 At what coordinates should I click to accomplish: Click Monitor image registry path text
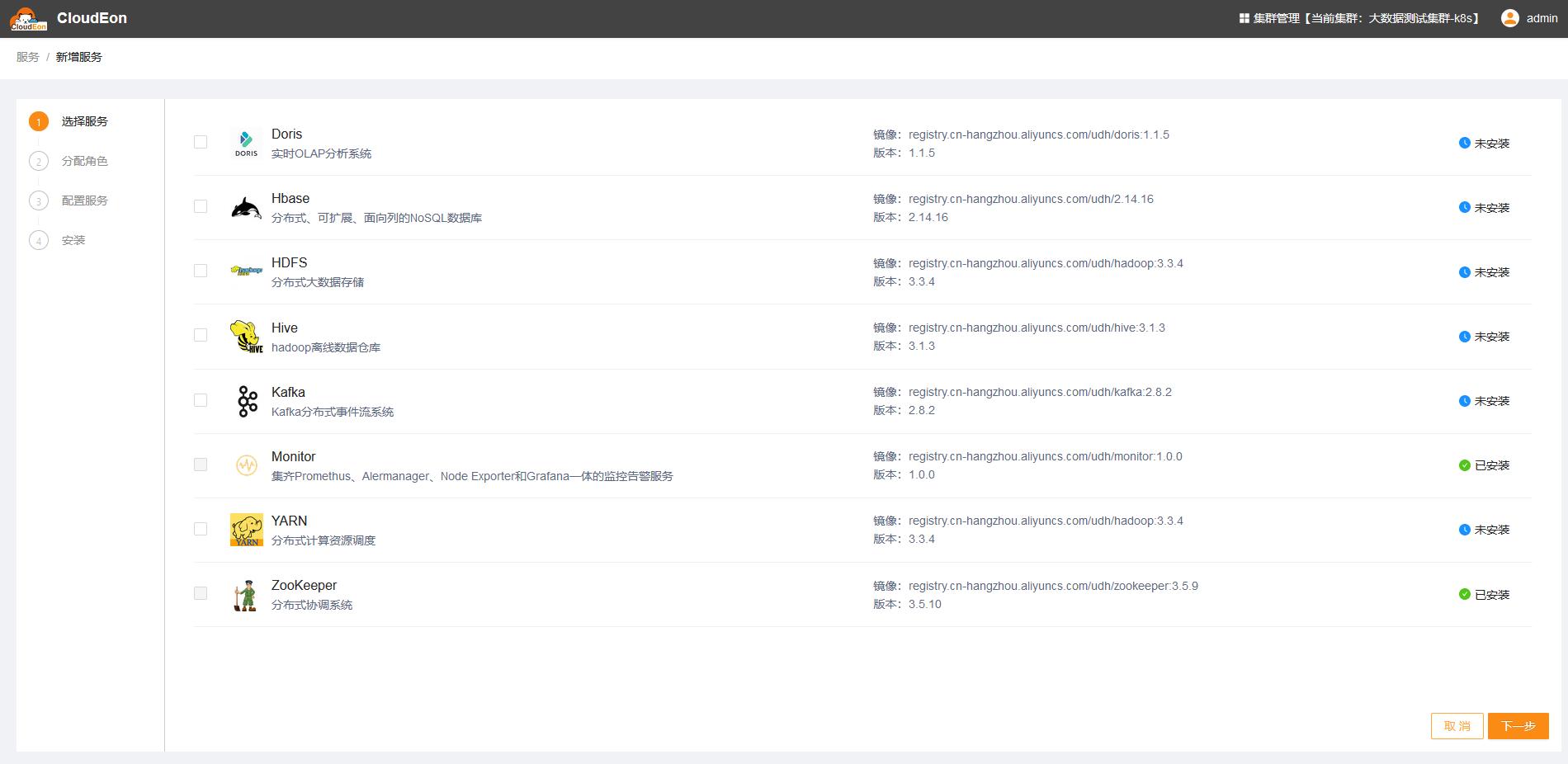(1045, 456)
